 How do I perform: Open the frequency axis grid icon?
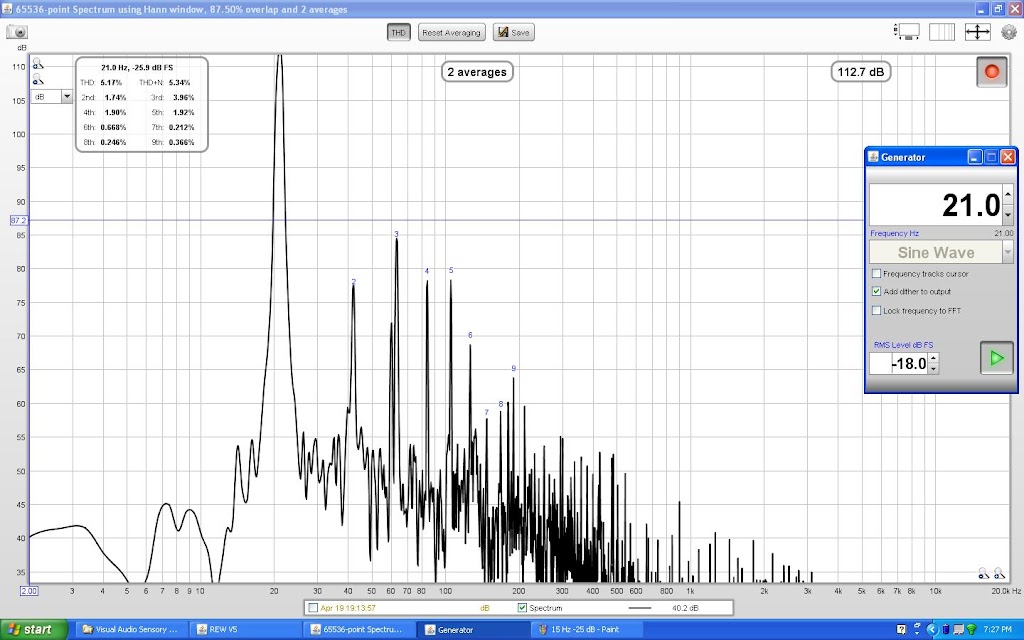[942, 32]
